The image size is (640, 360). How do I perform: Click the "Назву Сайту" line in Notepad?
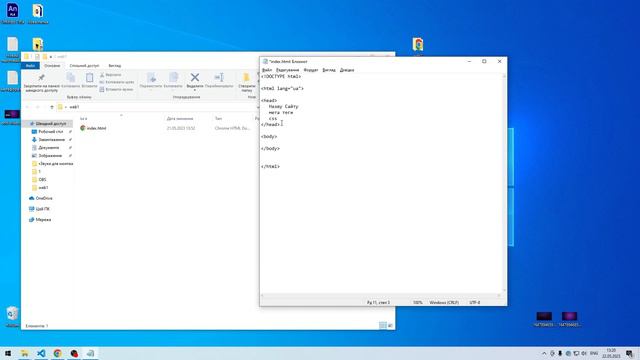pos(283,106)
